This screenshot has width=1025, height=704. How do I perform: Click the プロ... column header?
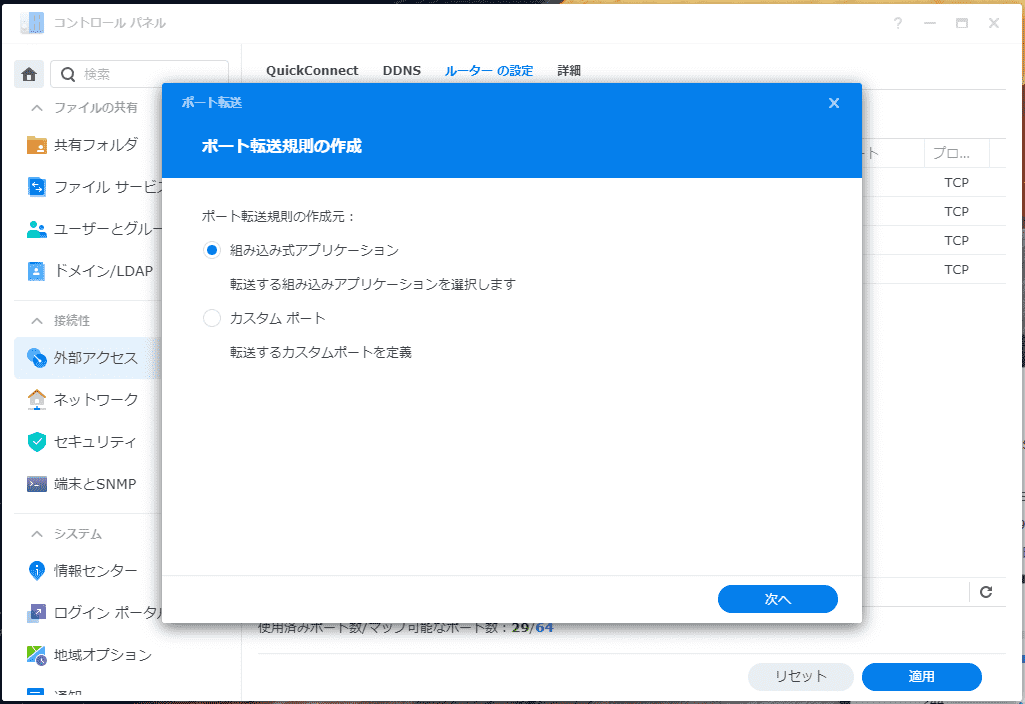tap(957, 153)
